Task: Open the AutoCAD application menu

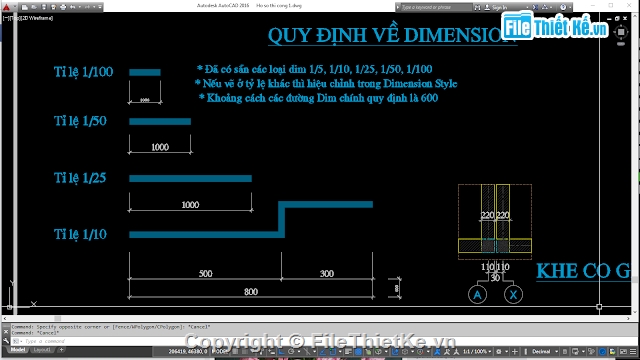Action: pos(7,7)
